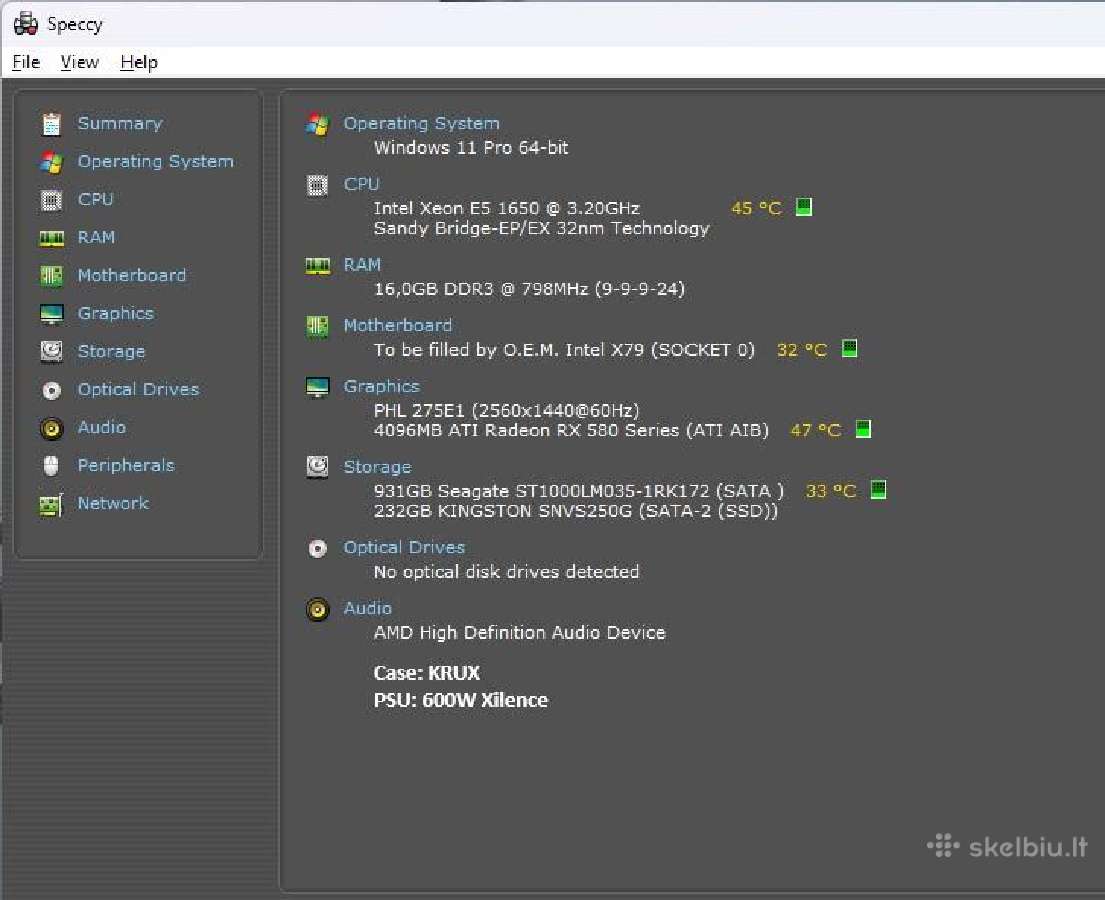Click the text PHL 275E1 (2560x1440@60Hz)
Image resolution: width=1105 pixels, height=900 pixels.
click(507, 410)
